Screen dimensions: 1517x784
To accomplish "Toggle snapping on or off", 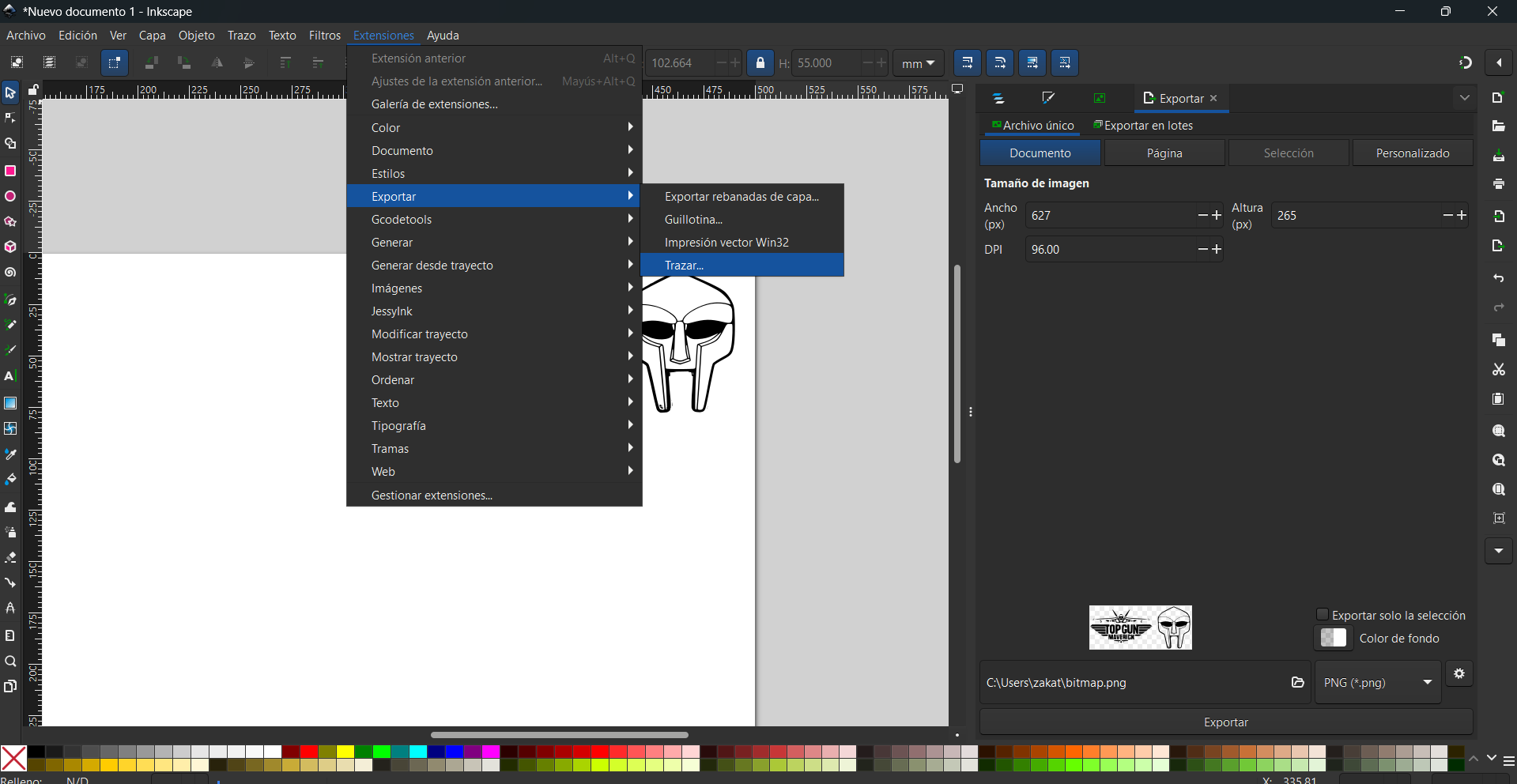I will tap(1465, 62).
